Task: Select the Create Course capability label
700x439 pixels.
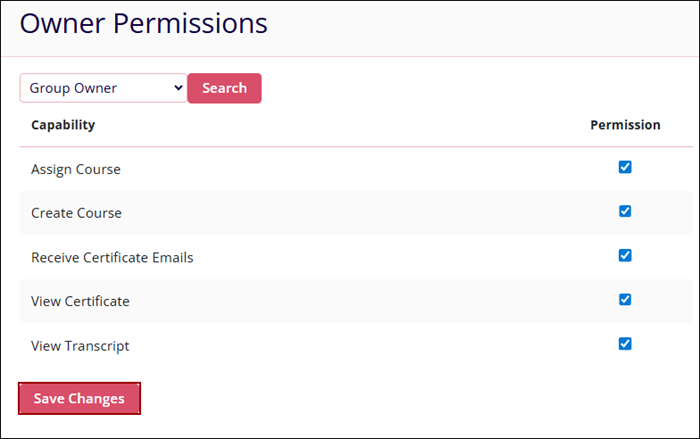Action: [76, 213]
